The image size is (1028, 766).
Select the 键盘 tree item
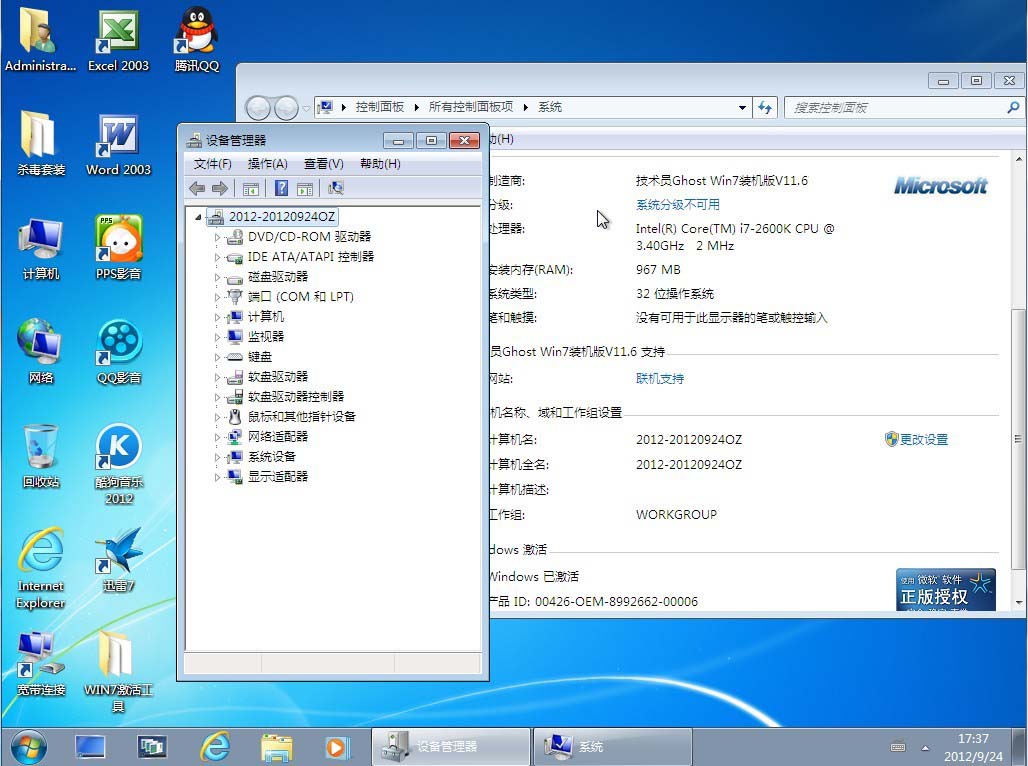[260, 357]
